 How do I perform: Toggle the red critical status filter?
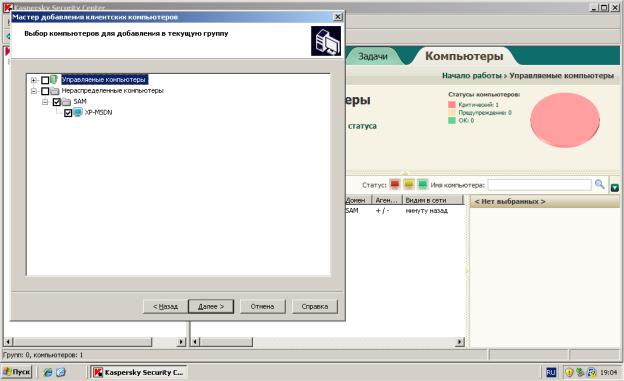395,185
